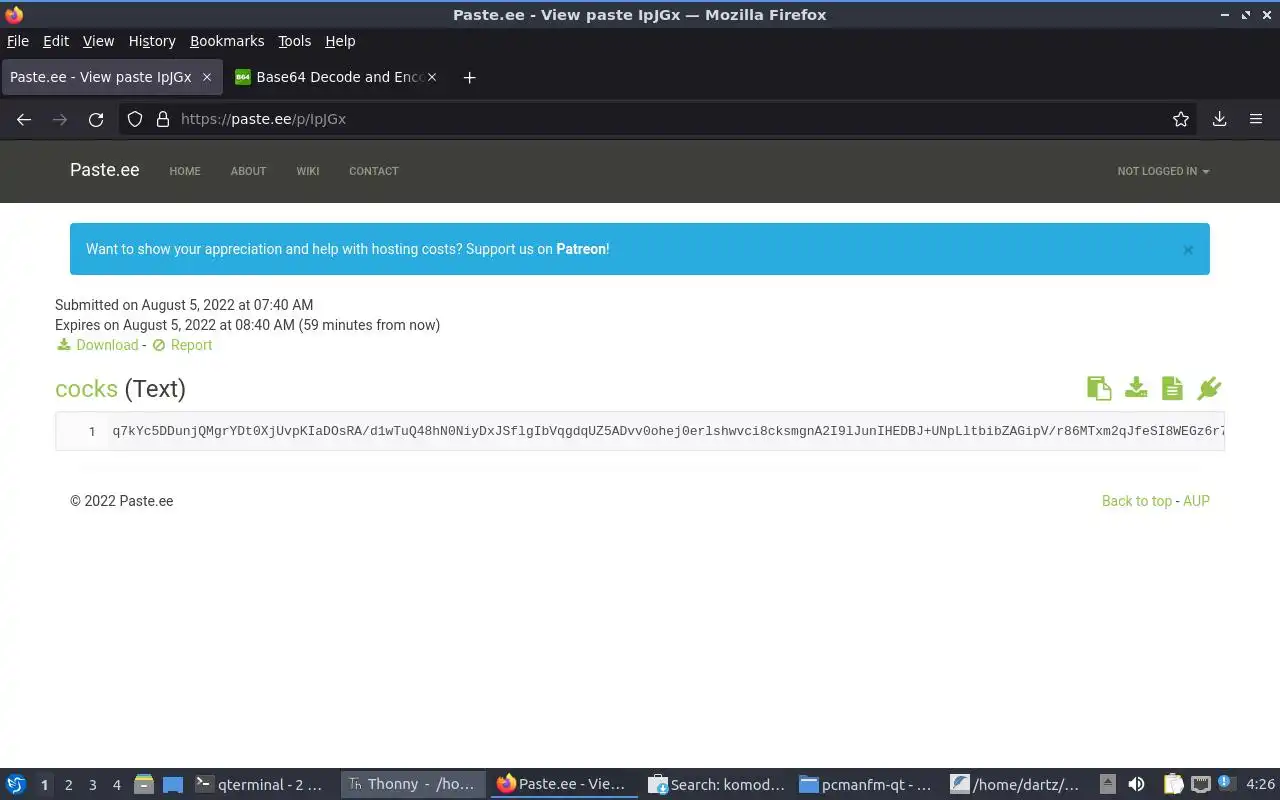The width and height of the screenshot is (1280, 800).
Task: Click line number 1 in the paste gutter
Action: [x=92, y=431]
